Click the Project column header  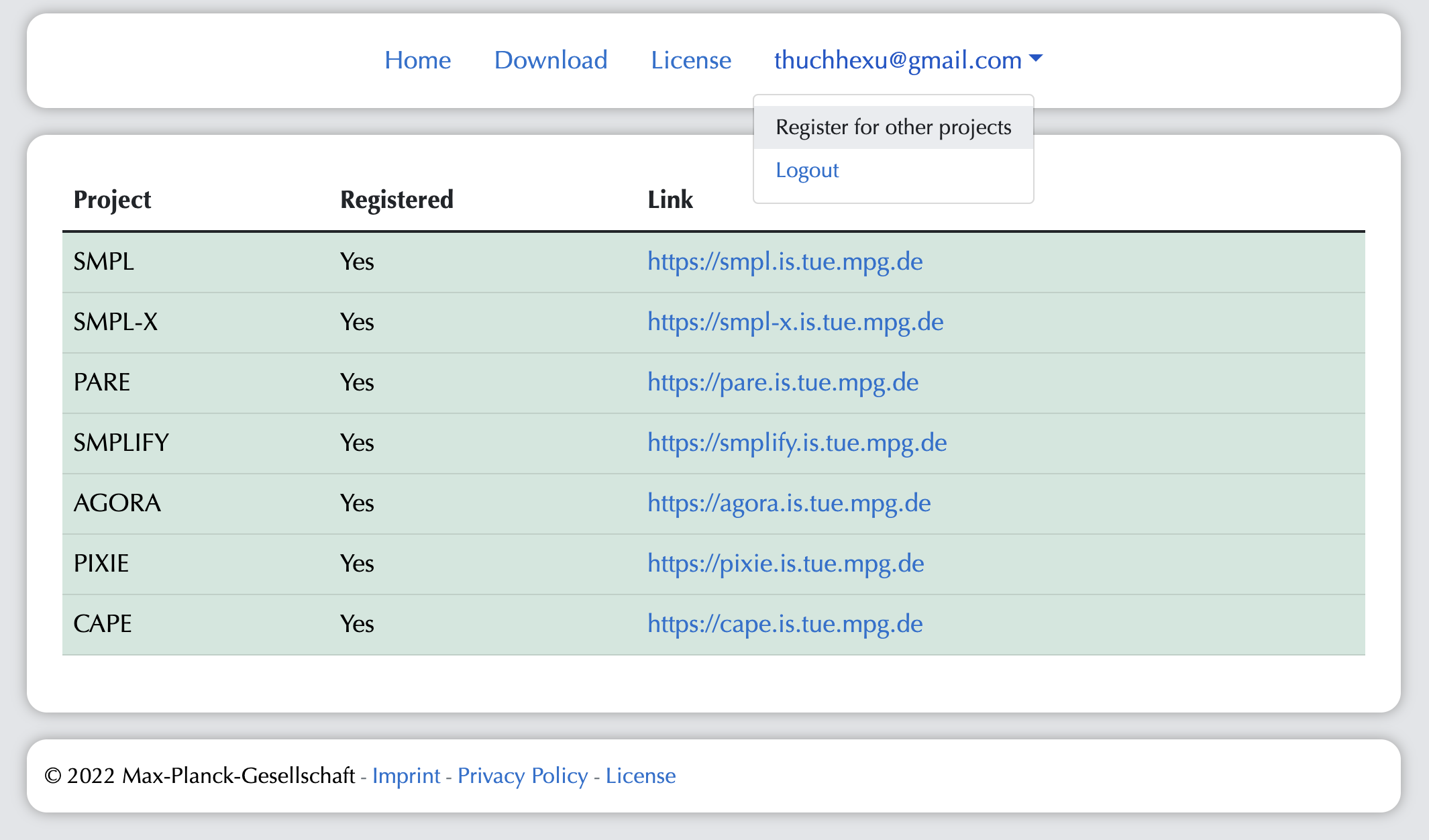click(112, 200)
